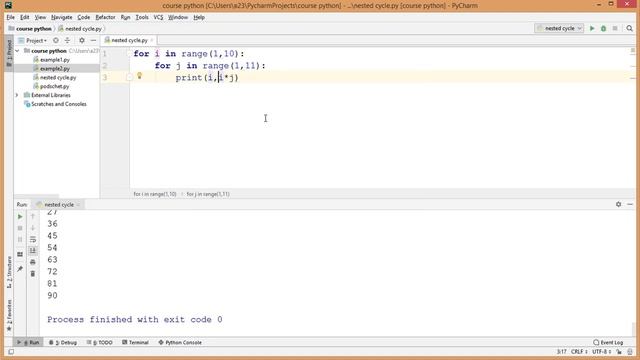Collapse the course python folder node

(x=17, y=51)
